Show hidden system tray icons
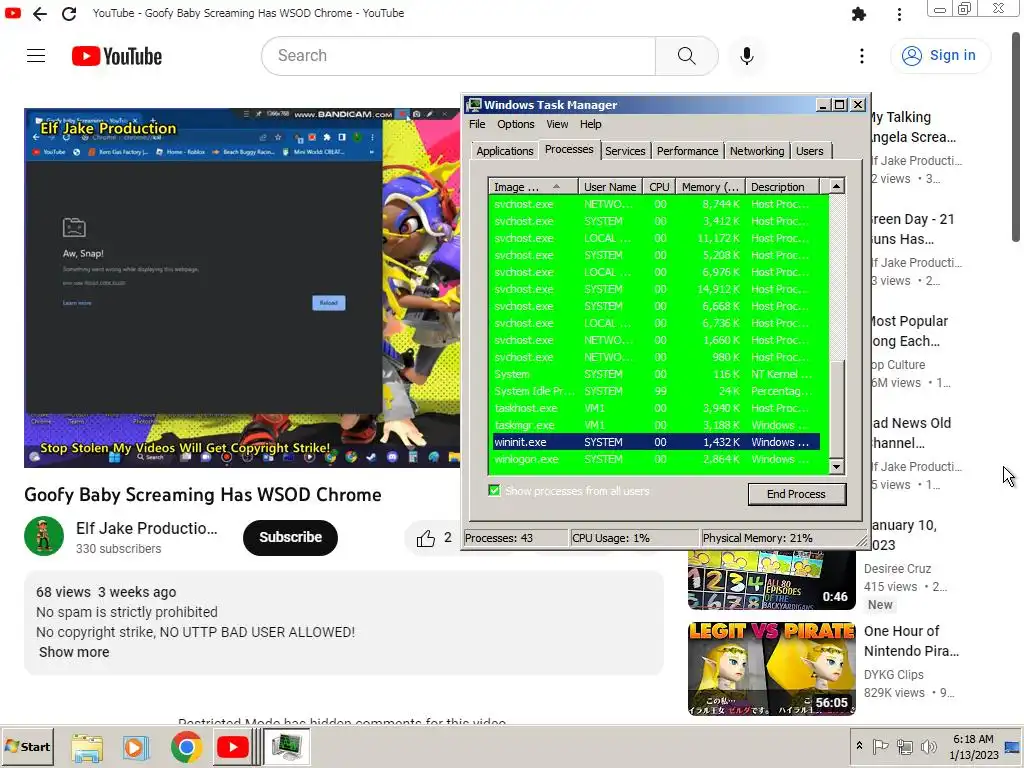This screenshot has height=768, width=1024. 859,746
